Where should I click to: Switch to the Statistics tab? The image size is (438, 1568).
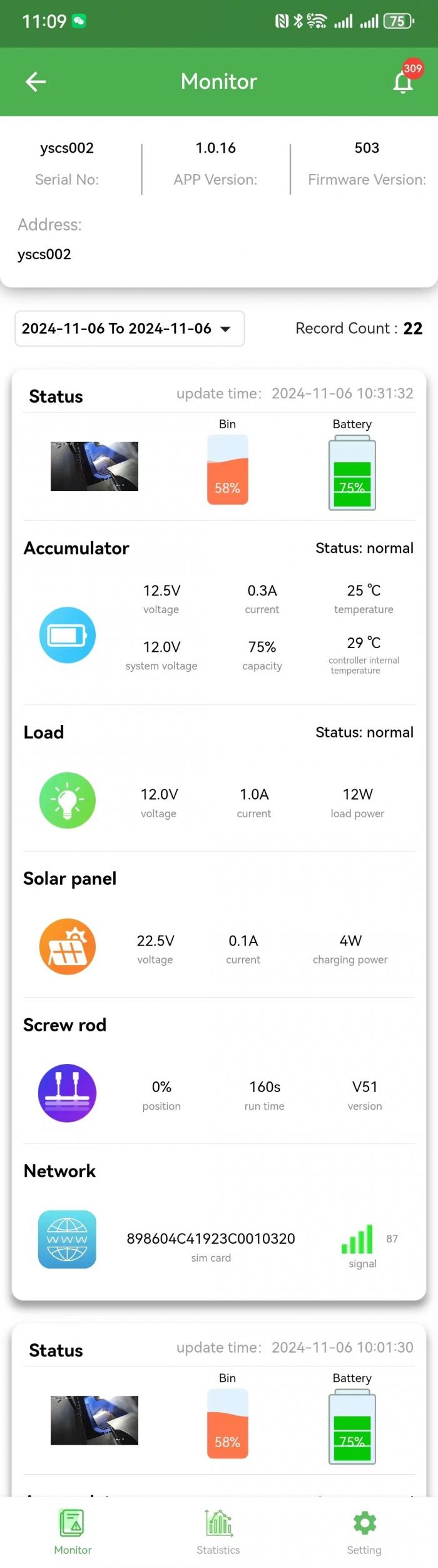pos(218,1532)
